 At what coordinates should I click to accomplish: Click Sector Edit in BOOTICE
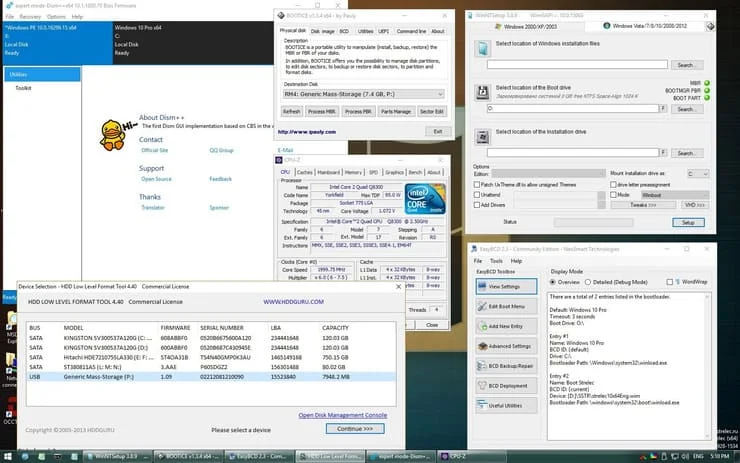431,111
